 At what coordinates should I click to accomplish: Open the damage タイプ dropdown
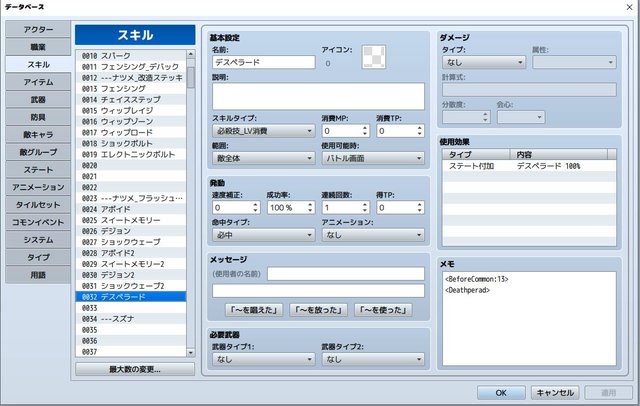[x=484, y=62]
